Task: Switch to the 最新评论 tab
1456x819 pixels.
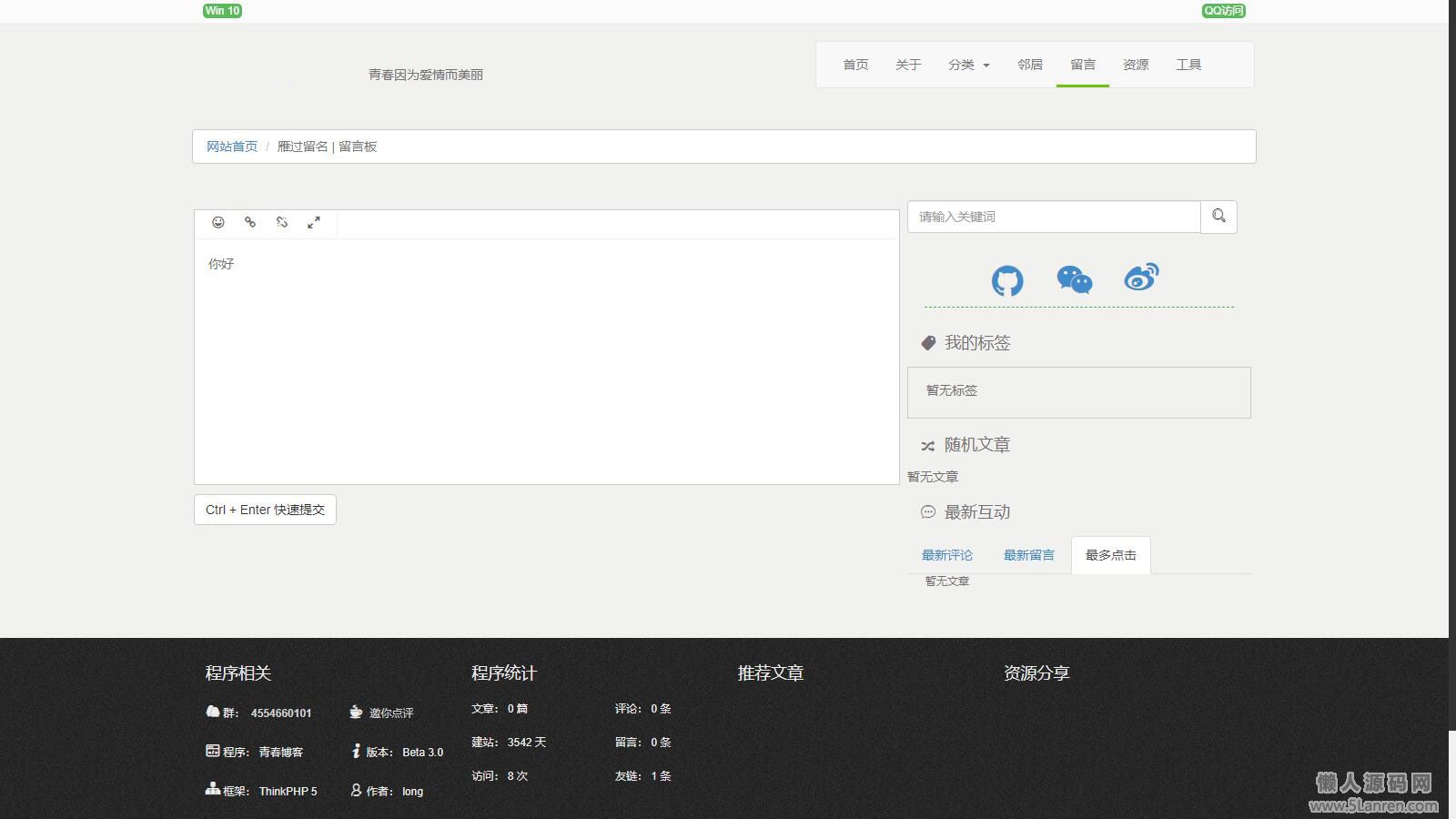Action: [x=947, y=555]
